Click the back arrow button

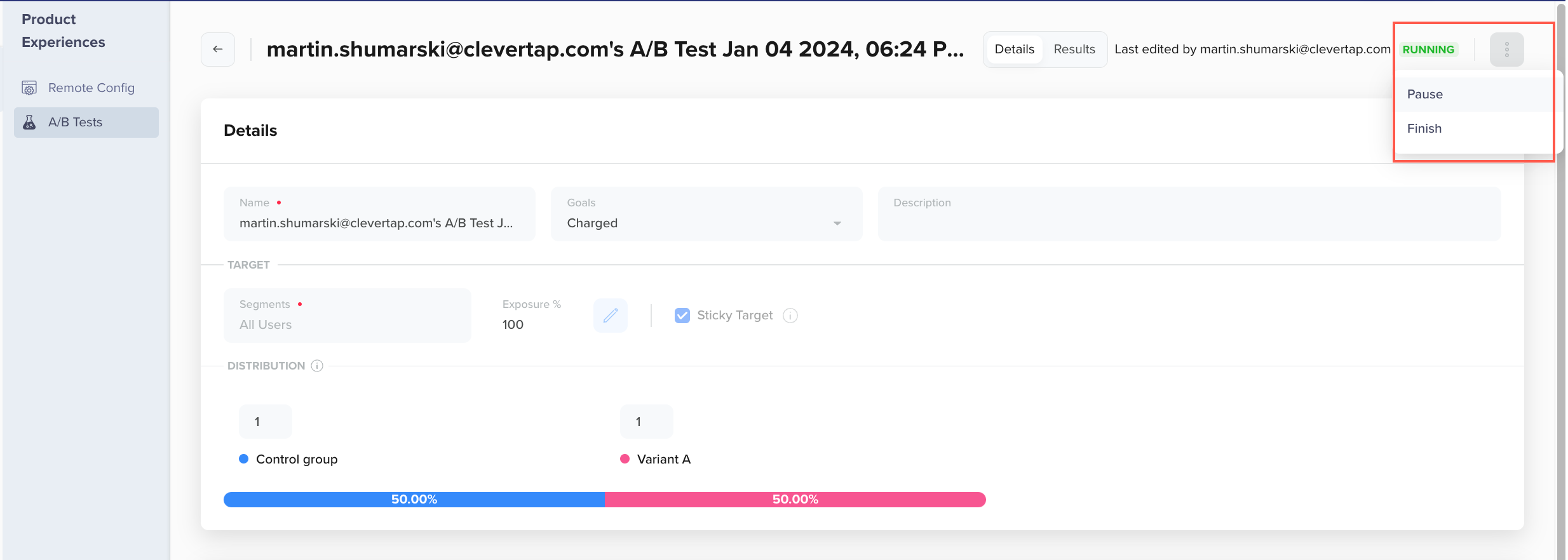coord(218,49)
